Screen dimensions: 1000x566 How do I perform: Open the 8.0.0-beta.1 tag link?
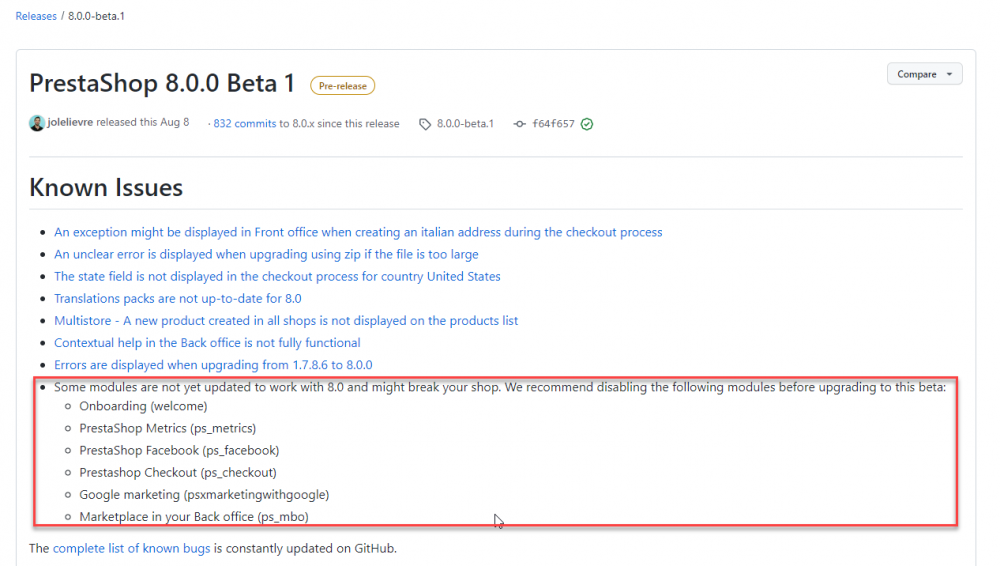(465, 124)
